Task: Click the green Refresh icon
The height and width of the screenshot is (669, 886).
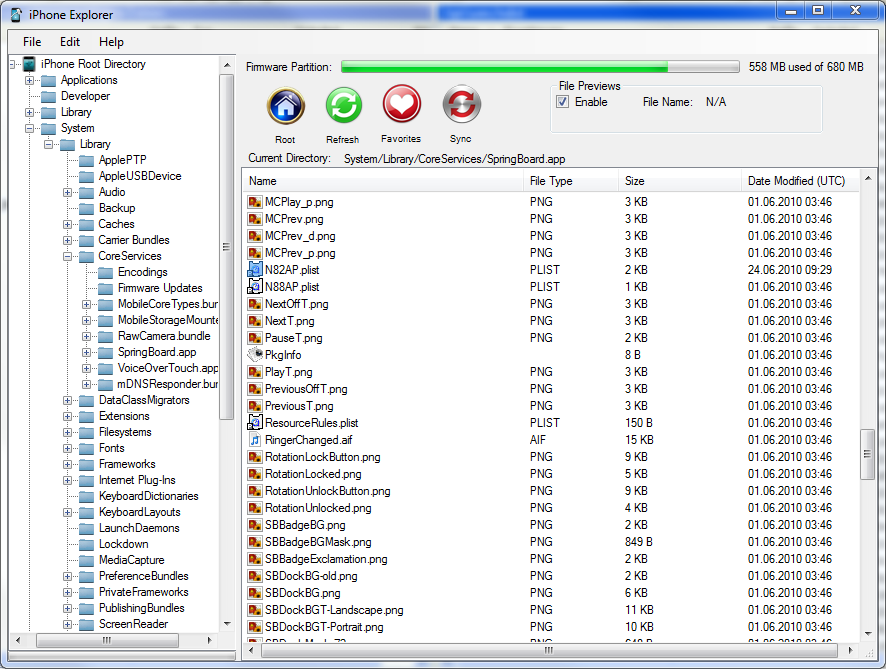Action: click(x=344, y=106)
